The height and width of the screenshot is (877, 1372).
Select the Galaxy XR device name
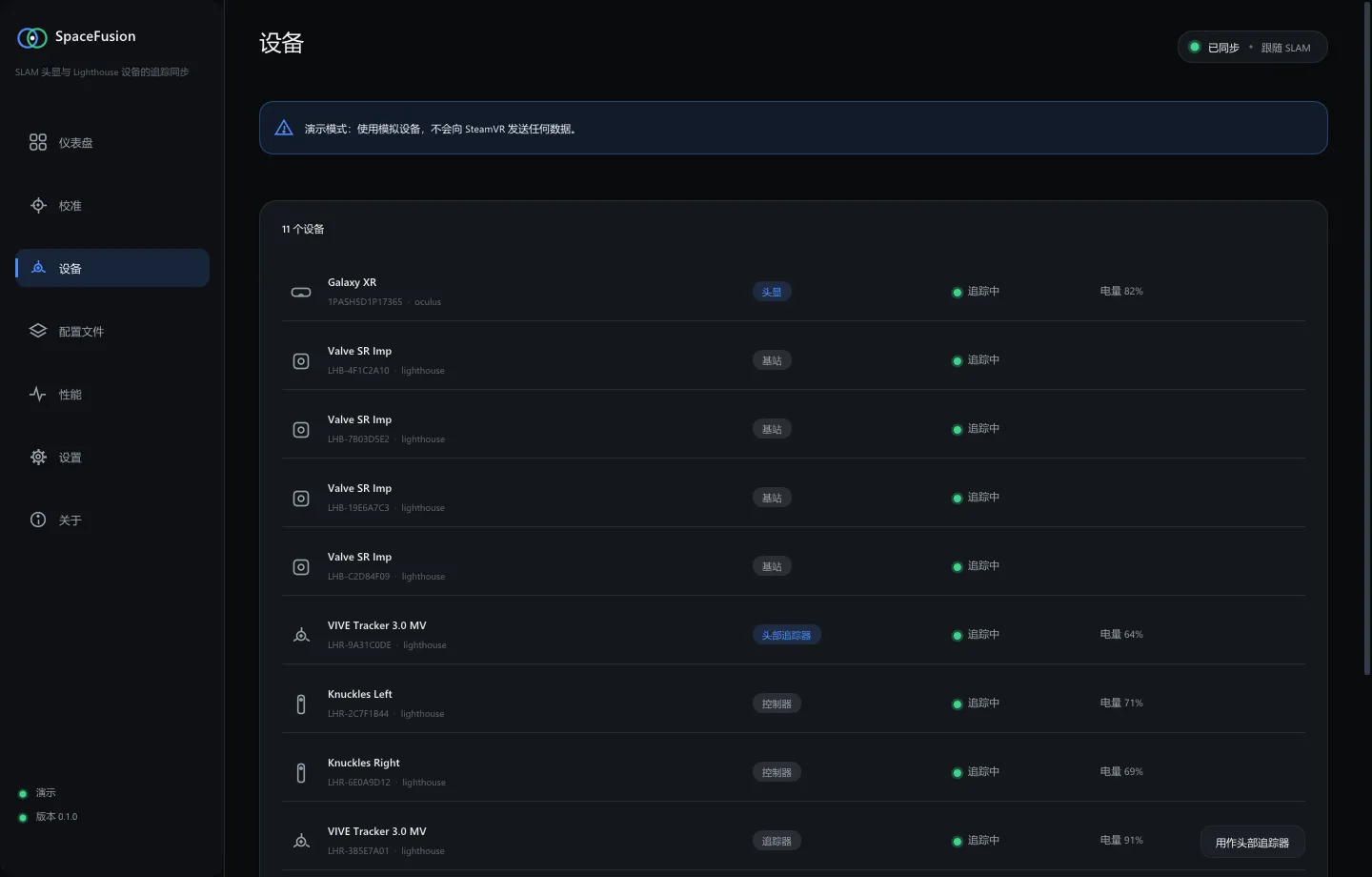[x=352, y=282]
